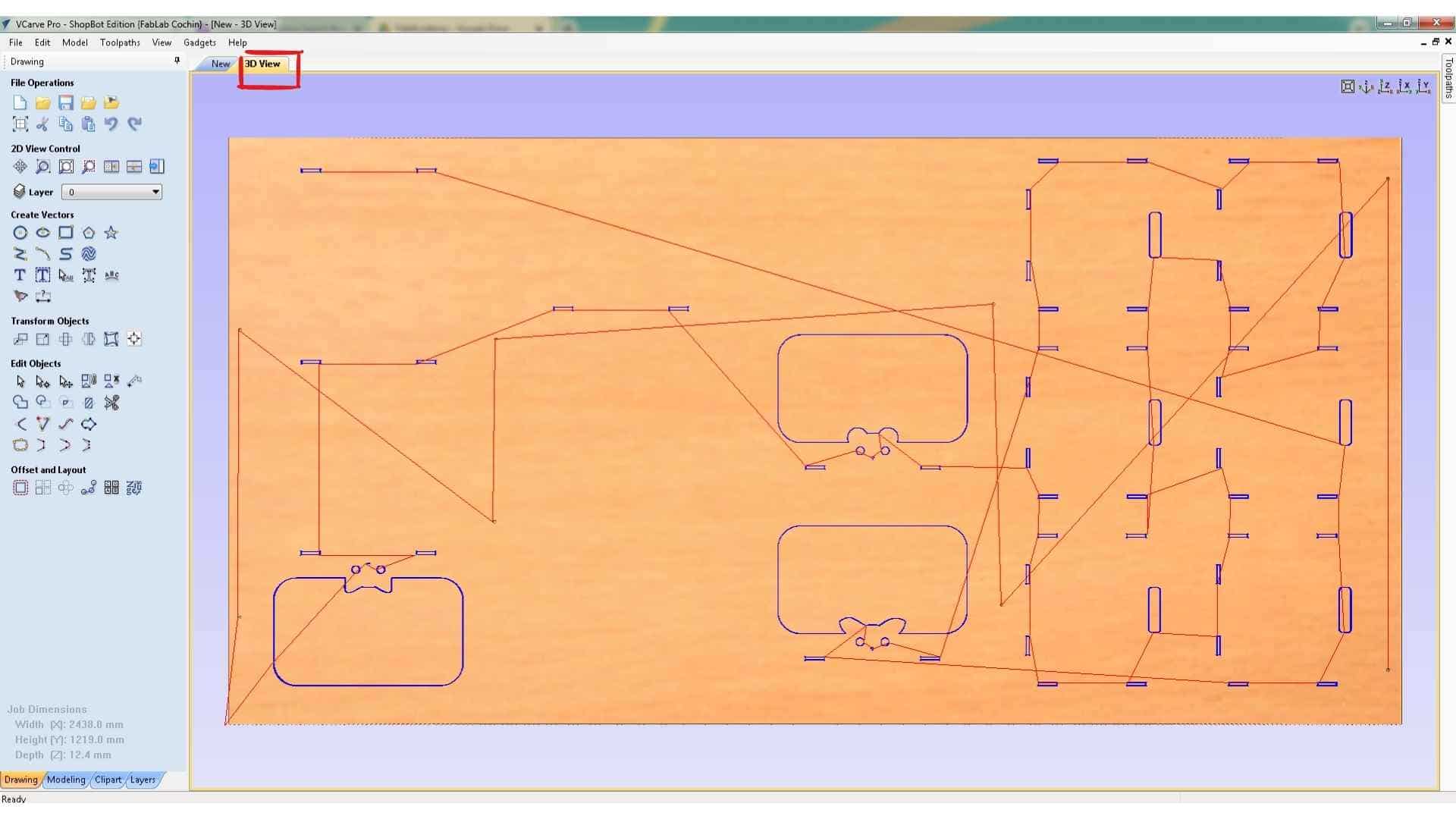
Task: Select the Weld Vectors tool
Action: click(20, 403)
